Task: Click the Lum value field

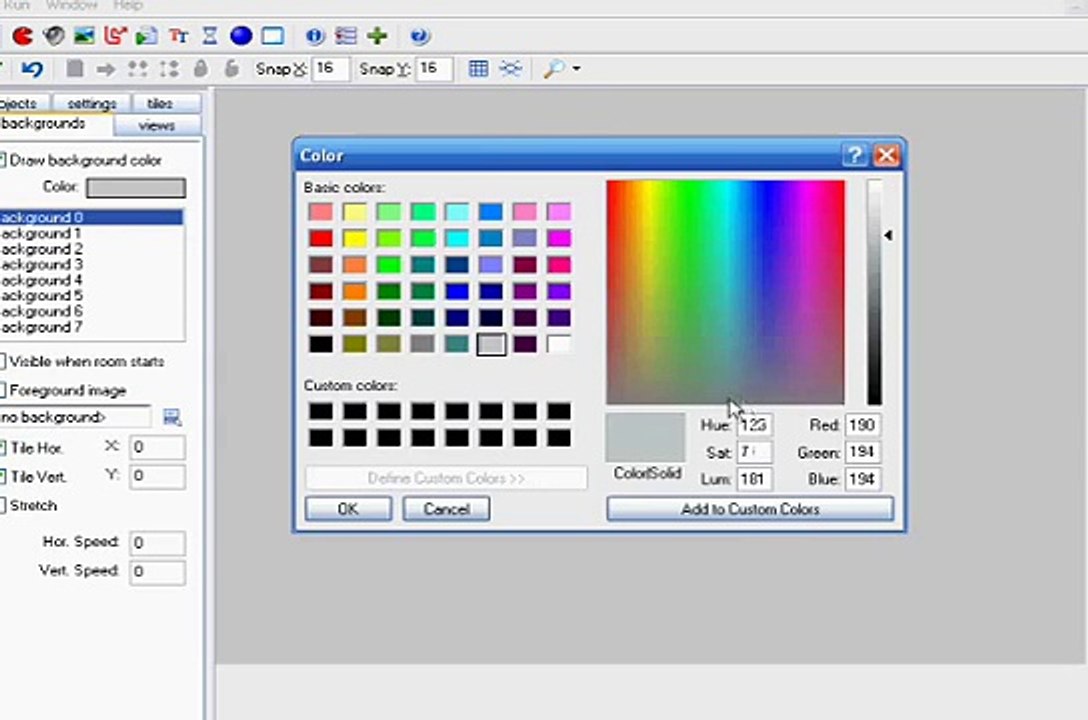Action: 754,479
